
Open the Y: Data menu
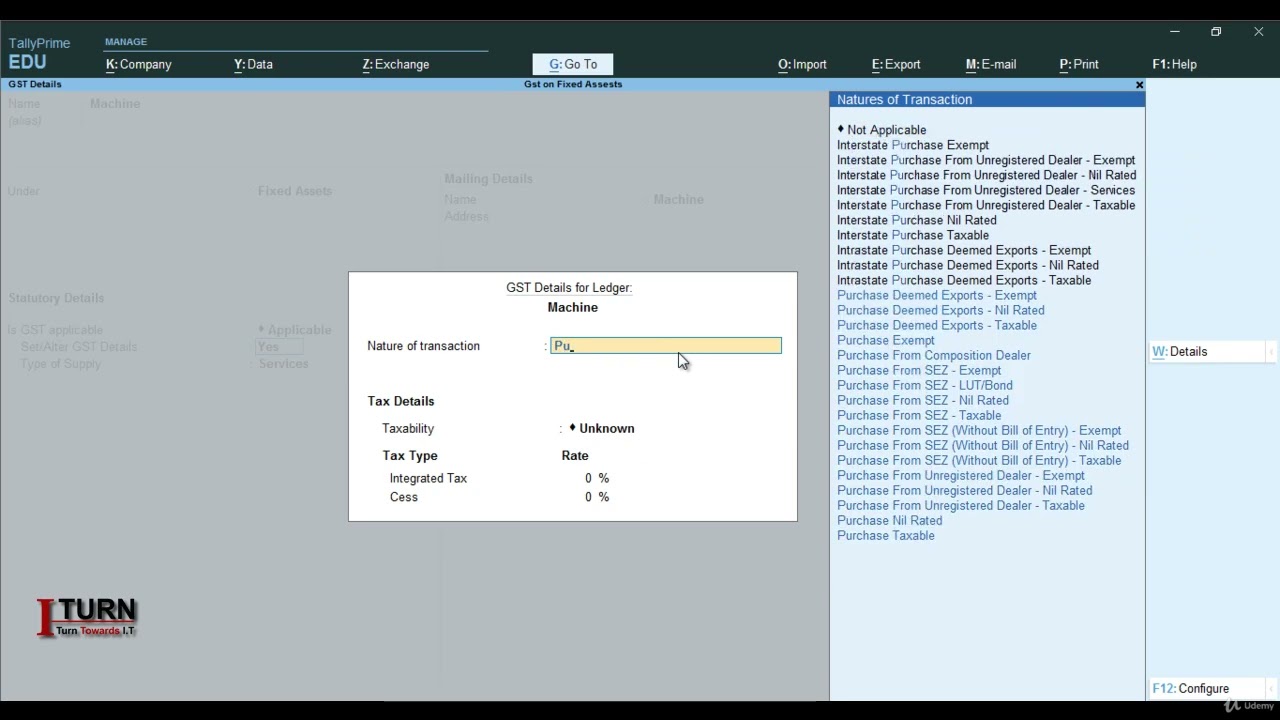[x=253, y=64]
